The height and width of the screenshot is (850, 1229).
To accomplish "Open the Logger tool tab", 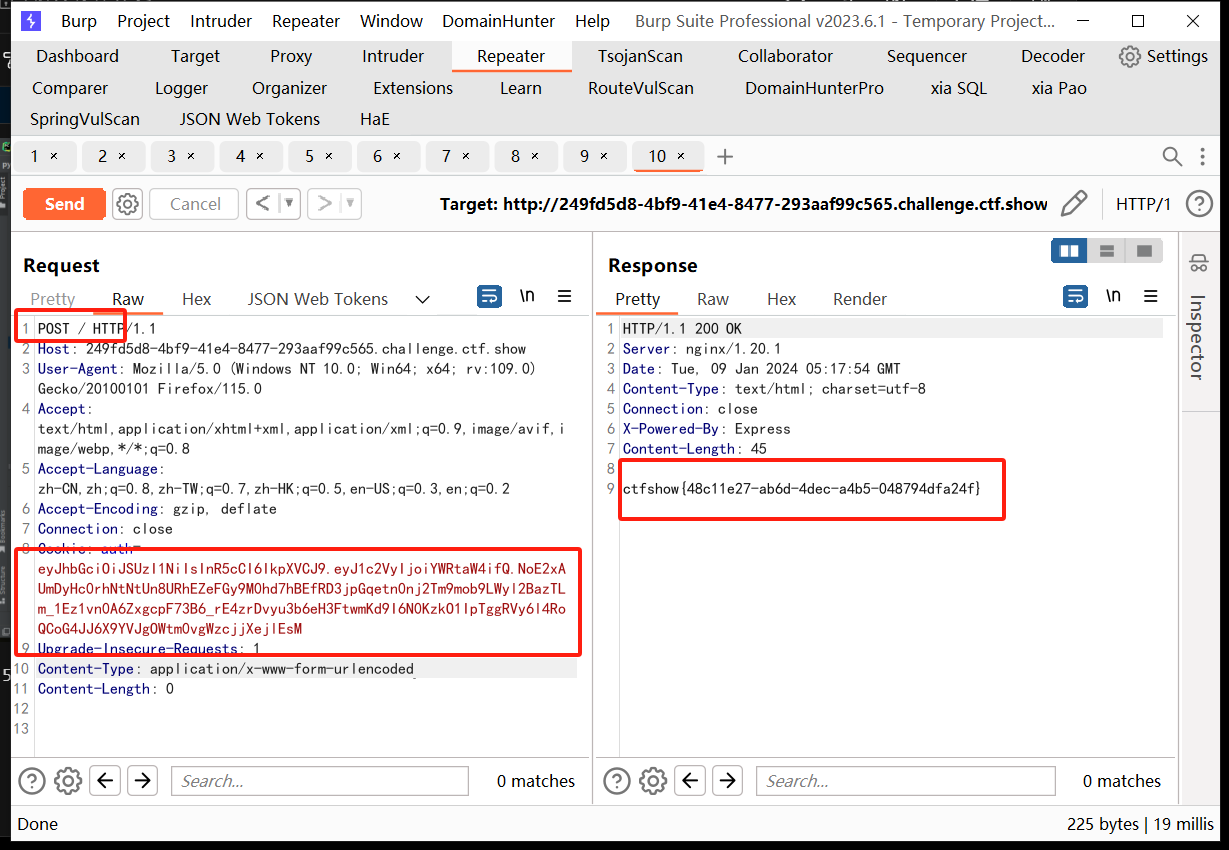I will point(181,88).
